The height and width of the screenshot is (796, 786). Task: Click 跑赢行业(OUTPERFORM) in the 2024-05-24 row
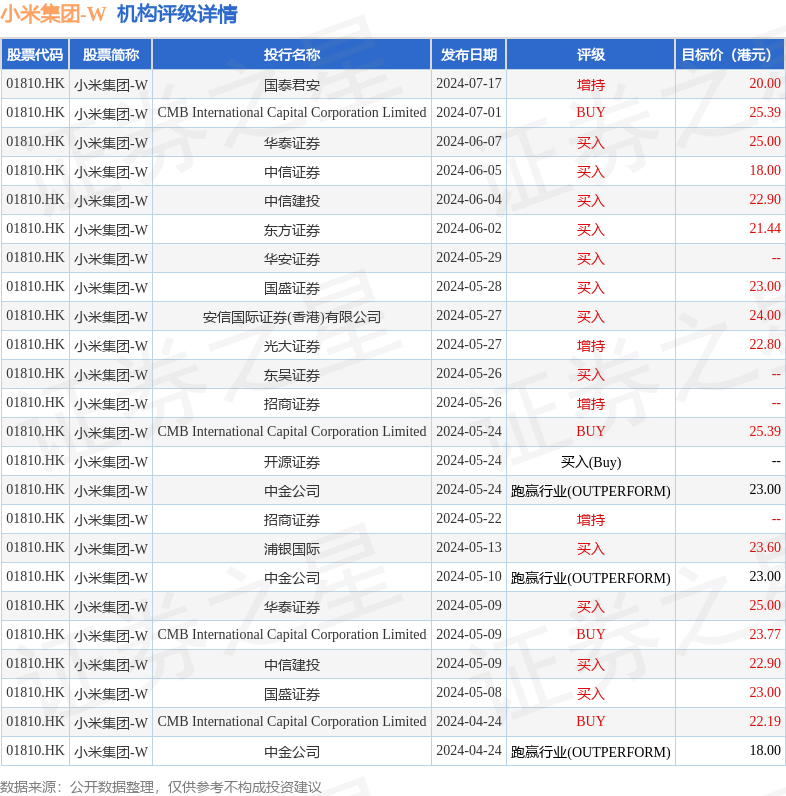[591, 490]
